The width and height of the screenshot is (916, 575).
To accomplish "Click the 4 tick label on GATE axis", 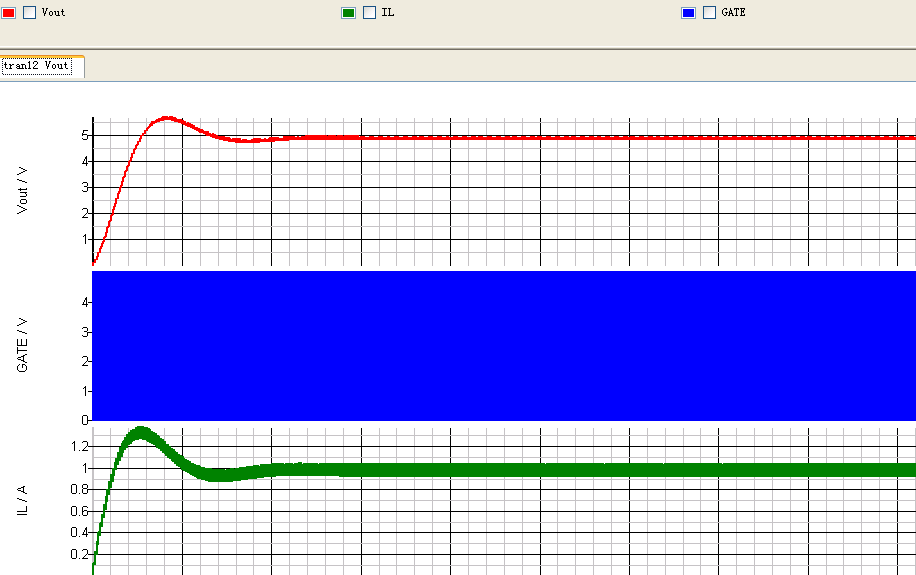I will tap(86, 303).
